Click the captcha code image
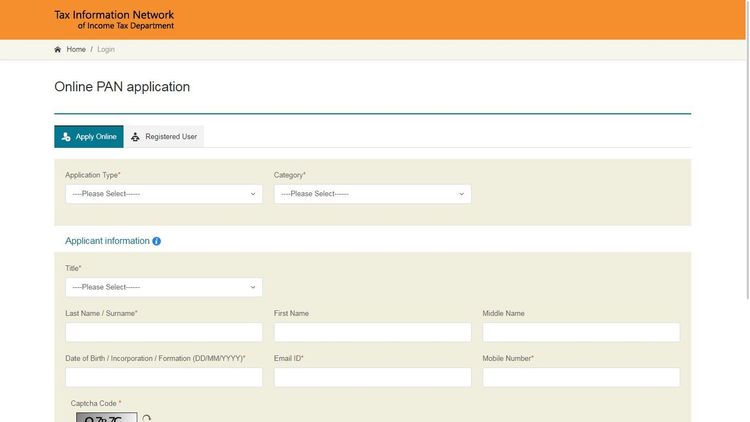This screenshot has height=422, width=750. click(106, 417)
